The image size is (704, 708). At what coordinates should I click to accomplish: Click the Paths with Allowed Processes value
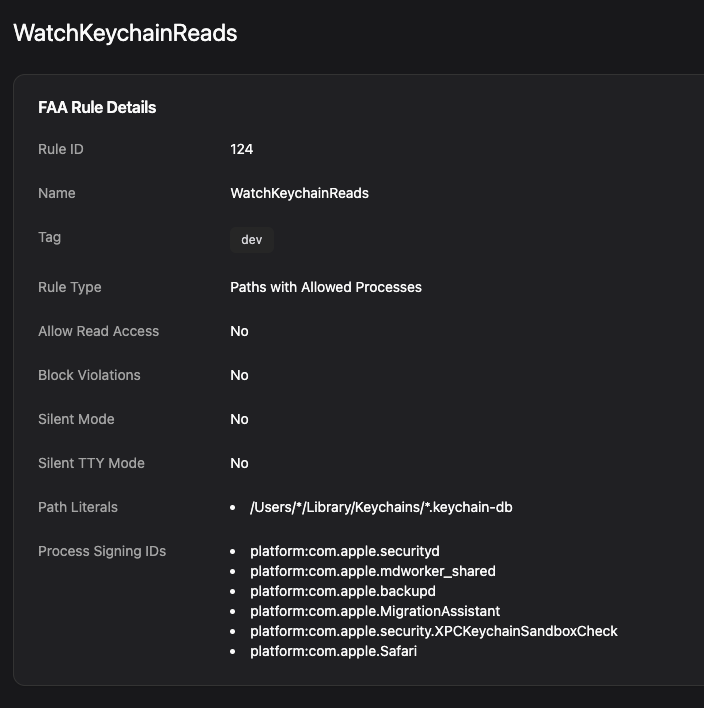[326, 287]
